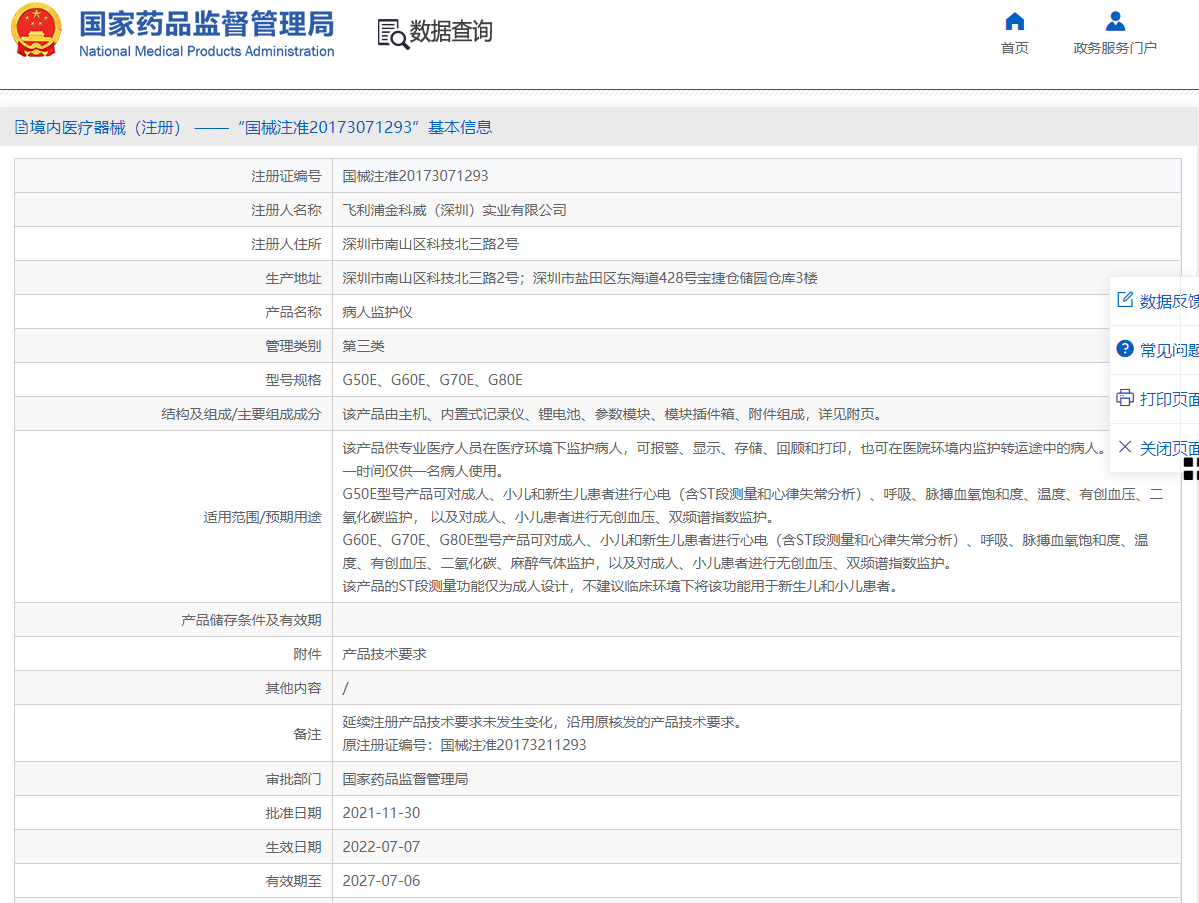Click the 打印页面 printer icon
This screenshot has width=1199, height=903.
click(1125, 398)
